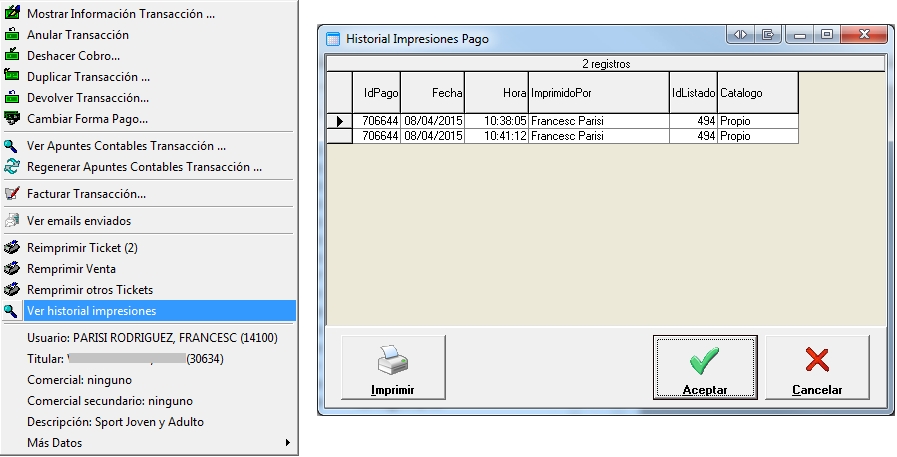
Task: Click the Comercial secundario: ninguno line
Action: 110,401
